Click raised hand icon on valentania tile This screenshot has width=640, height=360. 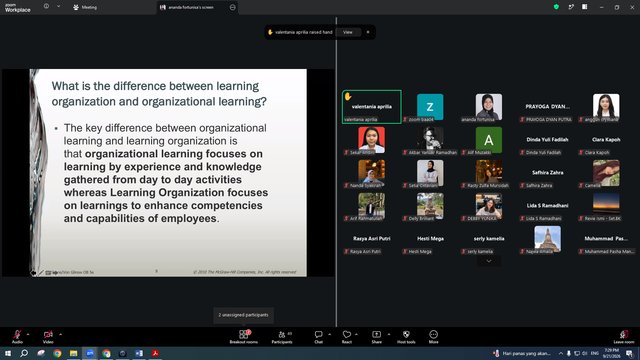tap(348, 97)
